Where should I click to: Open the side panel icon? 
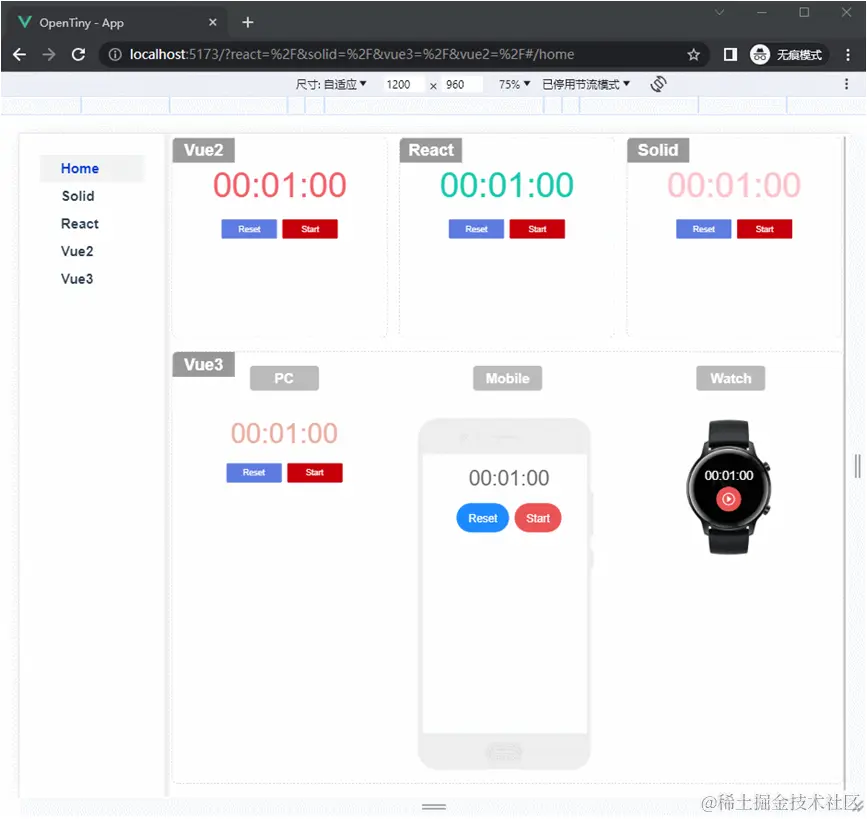tap(730, 54)
